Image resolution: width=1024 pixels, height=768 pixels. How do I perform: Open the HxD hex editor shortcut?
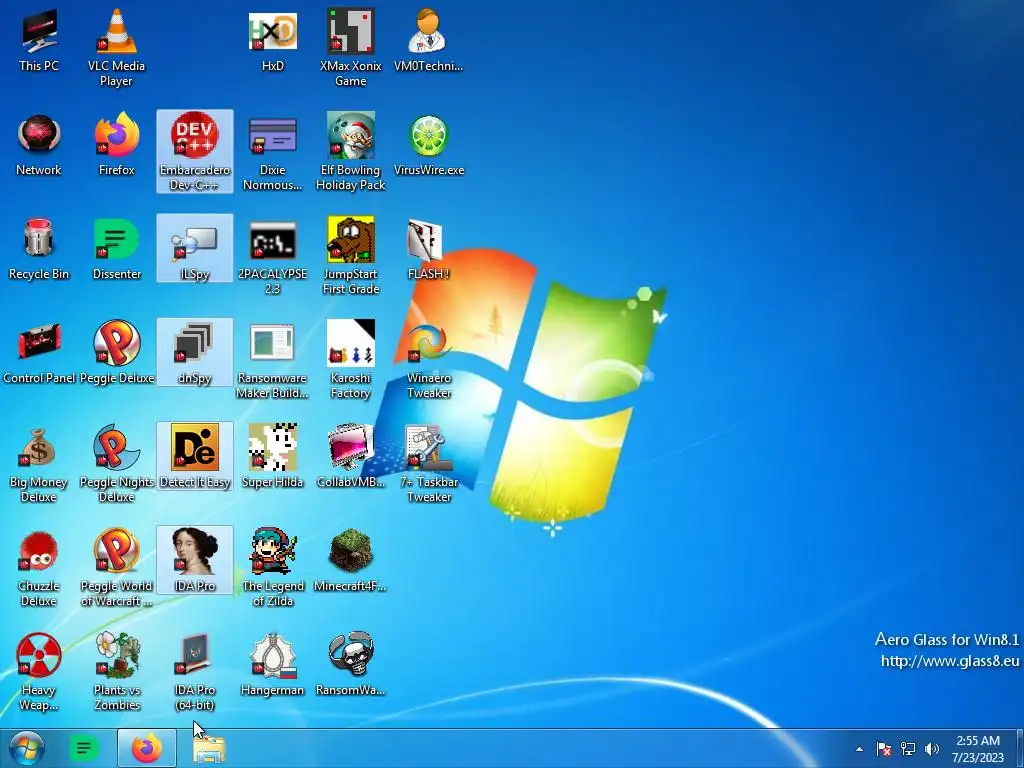(x=272, y=40)
